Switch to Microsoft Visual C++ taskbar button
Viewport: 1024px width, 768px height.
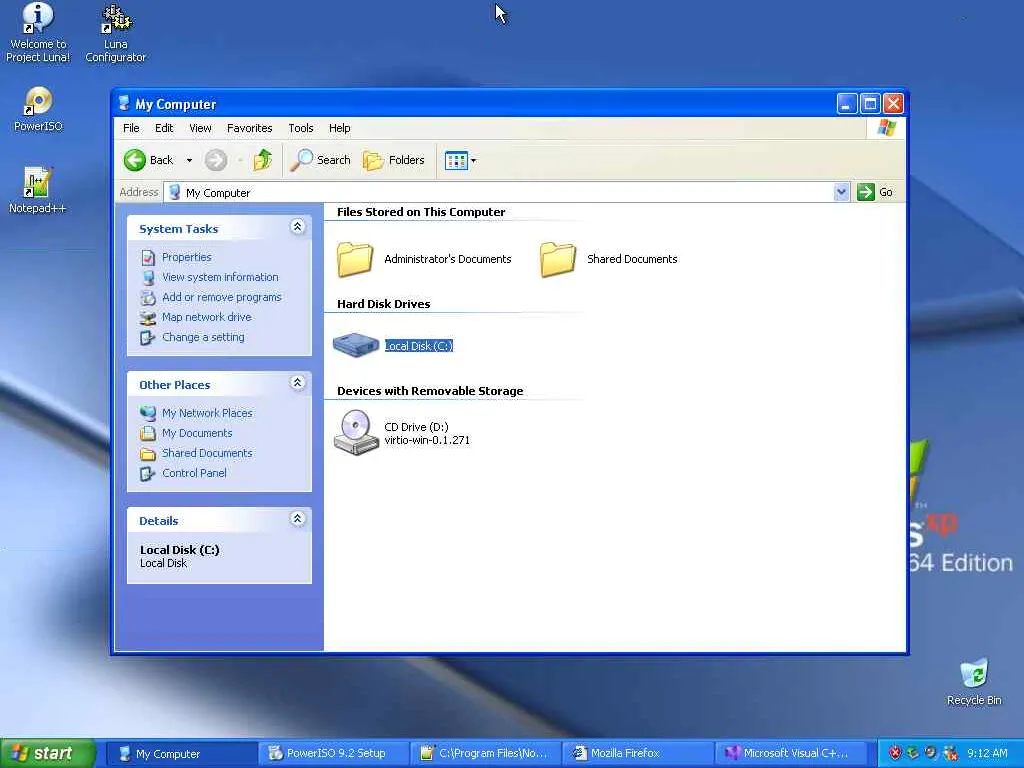(791, 753)
